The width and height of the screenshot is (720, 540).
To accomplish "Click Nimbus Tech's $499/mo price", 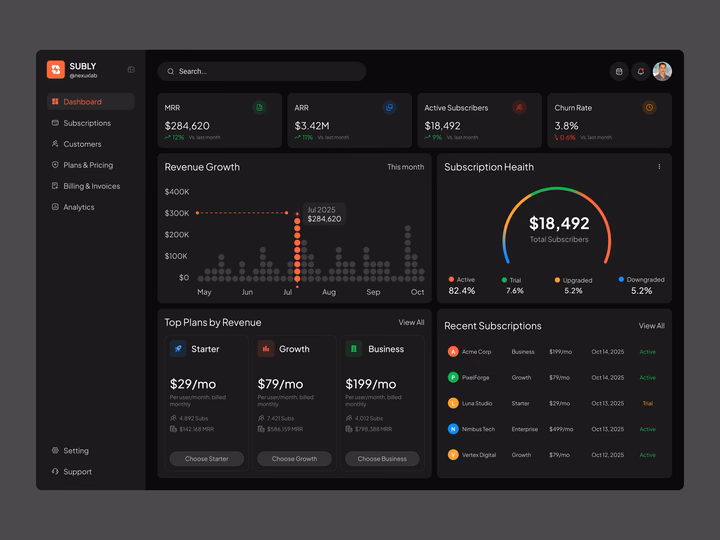I will pos(561,429).
